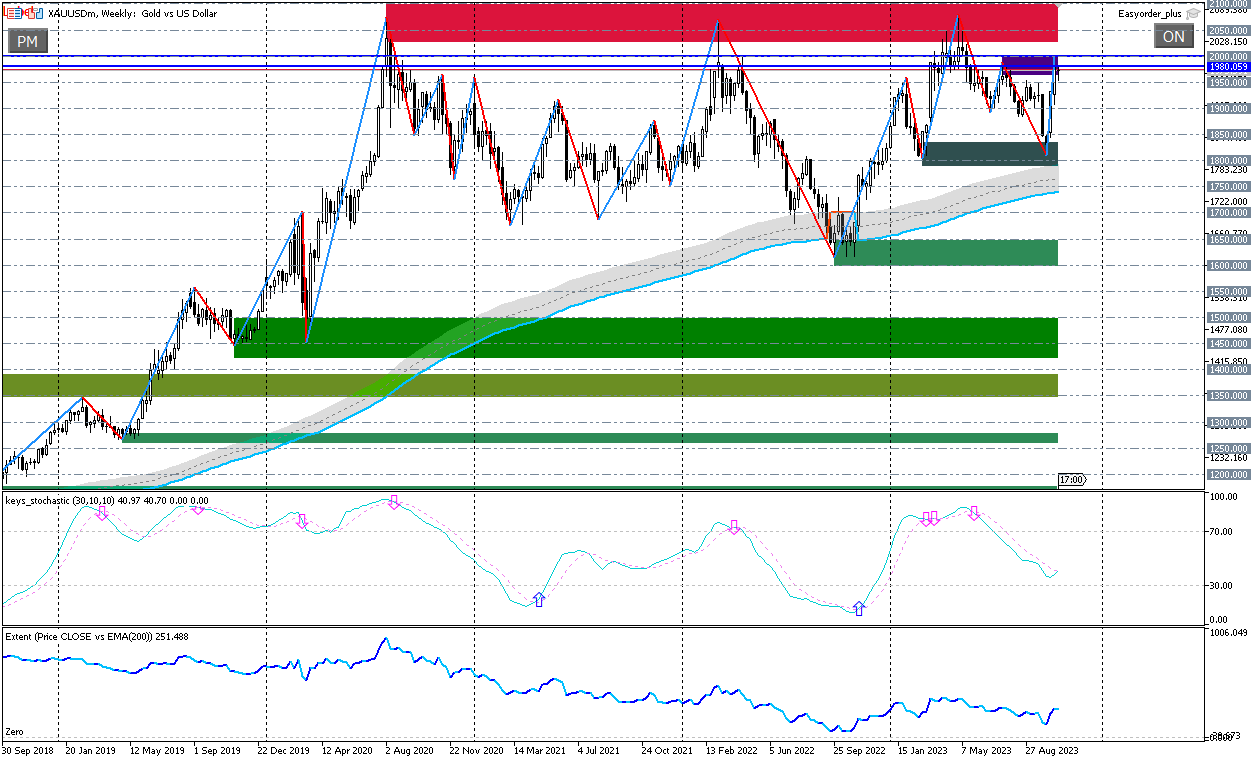
Task: Toggle the PM panel button
Action: 27,41
